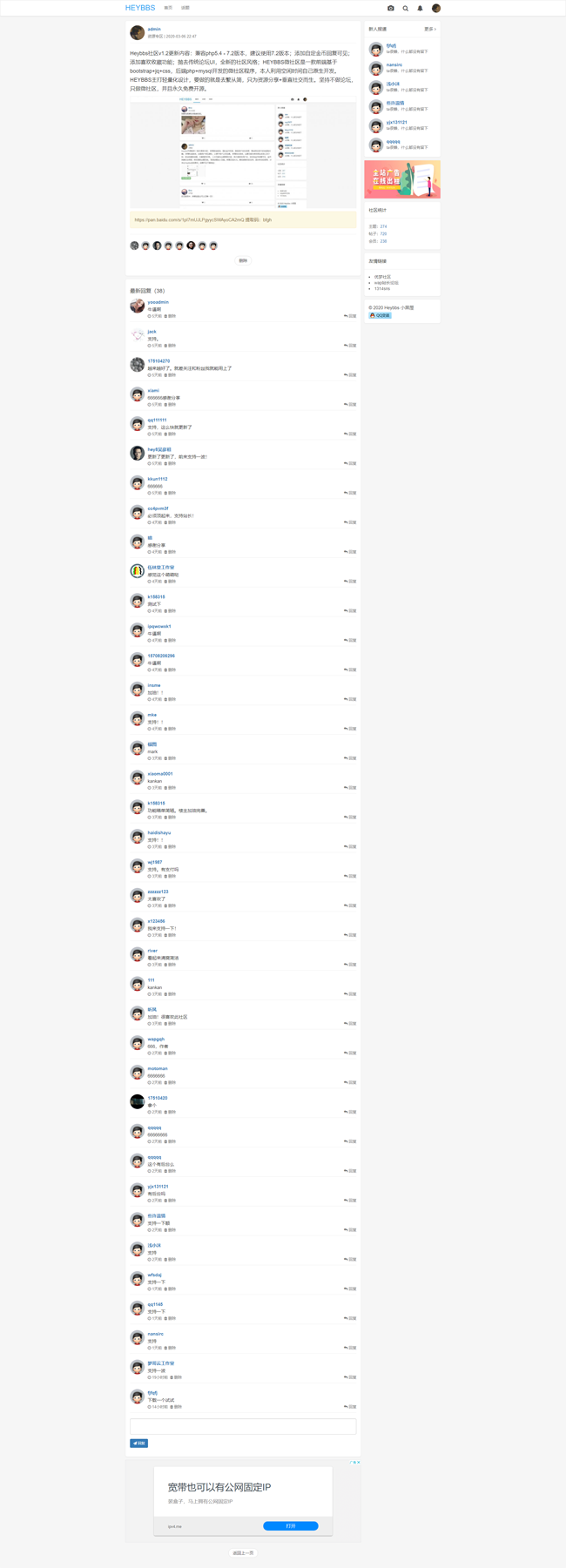
Task: Click the 删除 button below the post
Action: [x=243, y=260]
